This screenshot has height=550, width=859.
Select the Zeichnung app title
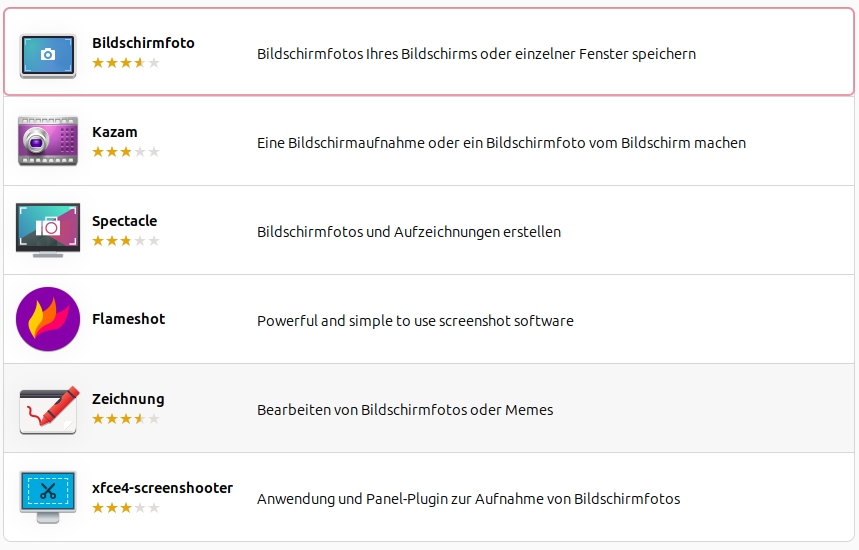point(128,399)
